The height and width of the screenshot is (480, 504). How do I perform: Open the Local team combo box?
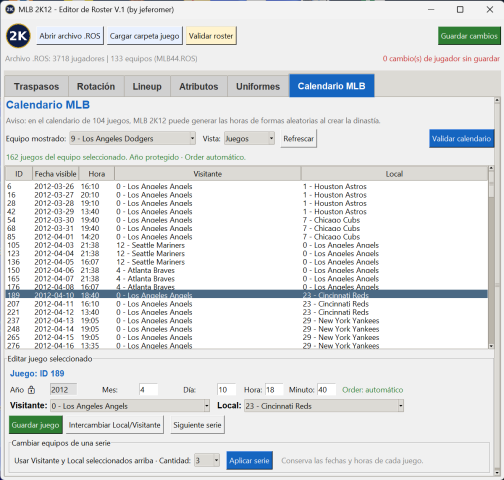coord(324,406)
